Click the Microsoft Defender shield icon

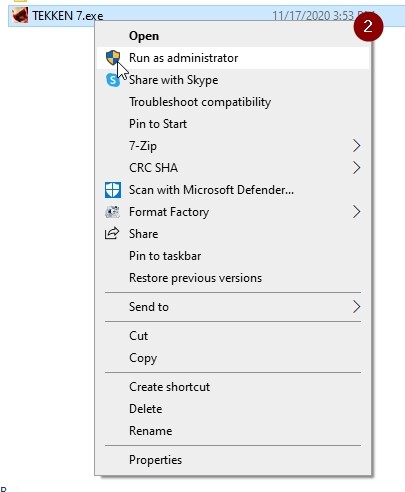click(113, 190)
